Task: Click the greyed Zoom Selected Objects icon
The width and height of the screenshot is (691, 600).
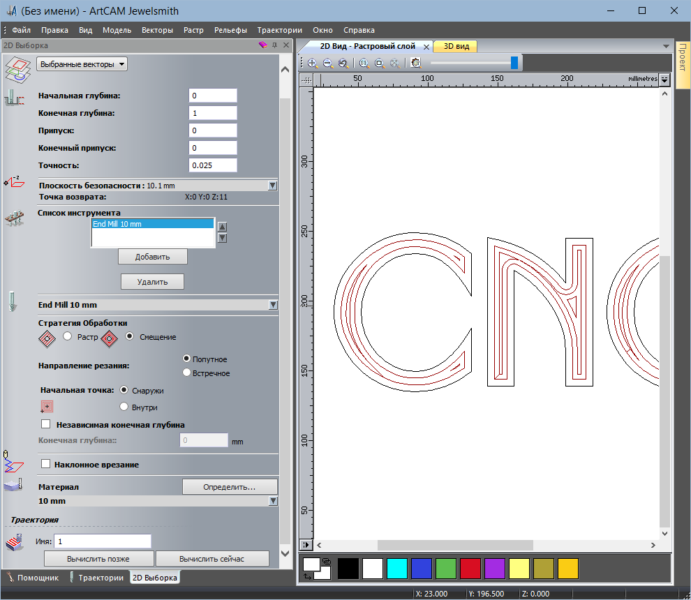Action: [x=395, y=63]
